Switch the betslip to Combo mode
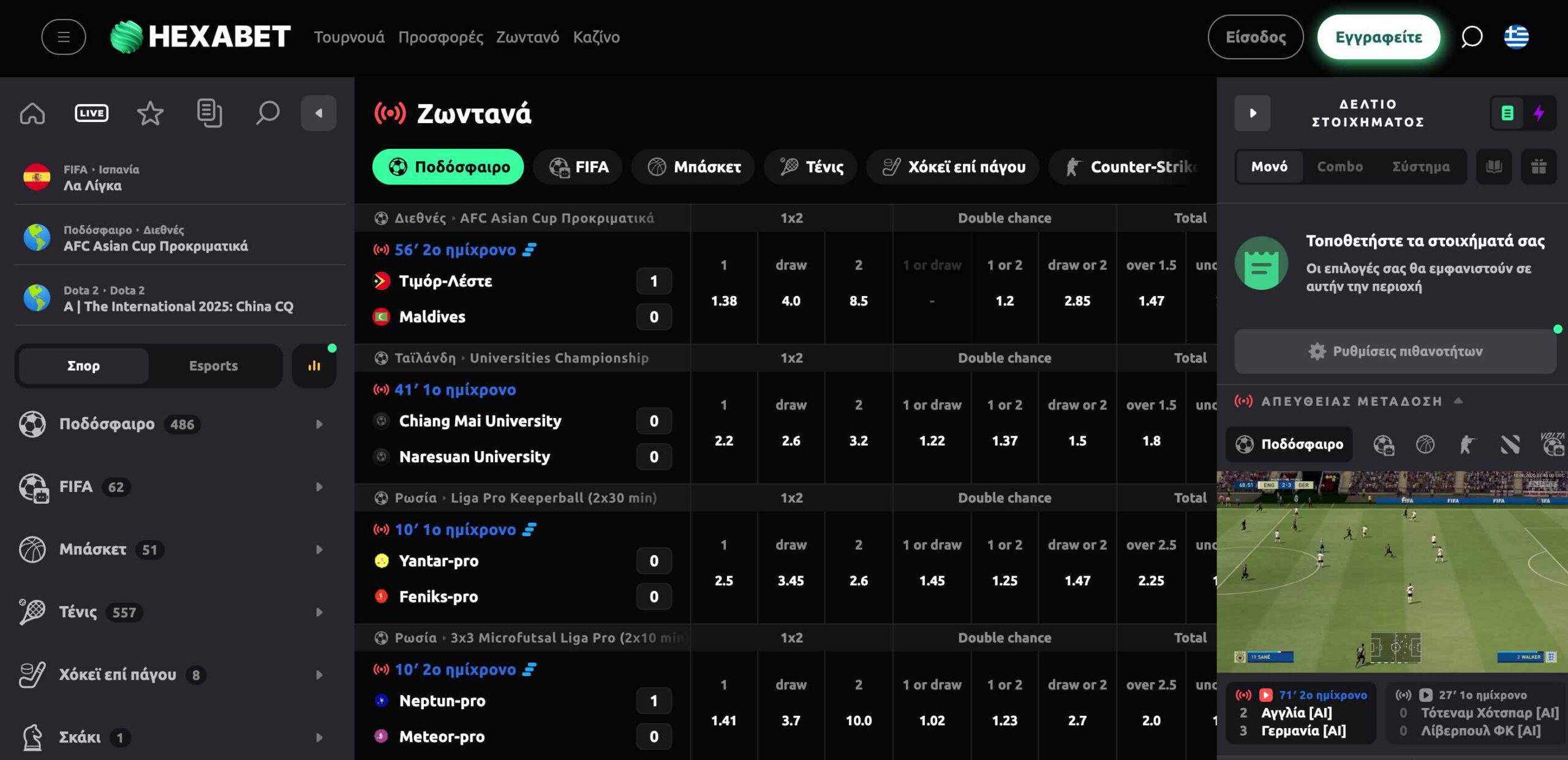This screenshot has height=760, width=1568. point(1340,167)
